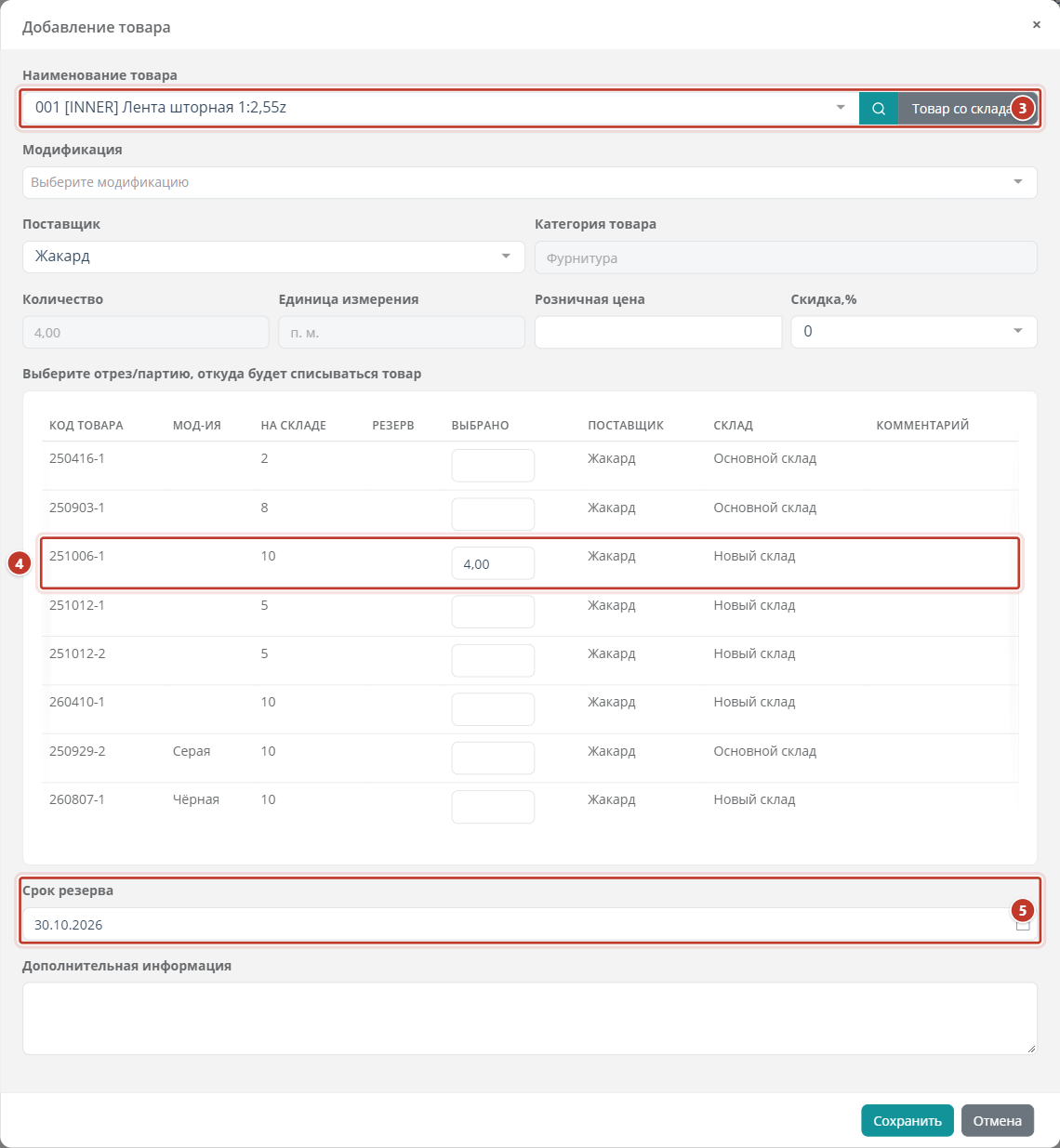The height and width of the screenshot is (1148, 1060).
Task: Click the magnifier search icon button
Action: pyautogui.click(x=878, y=108)
